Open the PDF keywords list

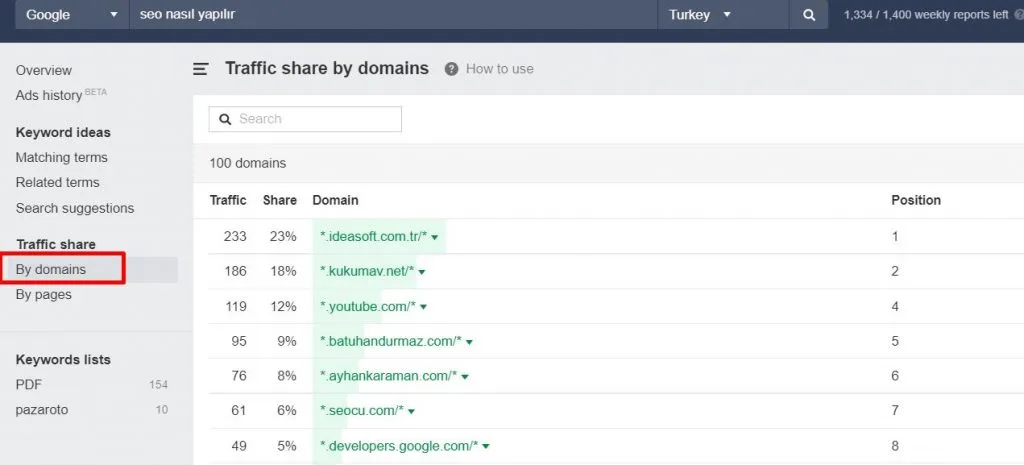click(29, 385)
